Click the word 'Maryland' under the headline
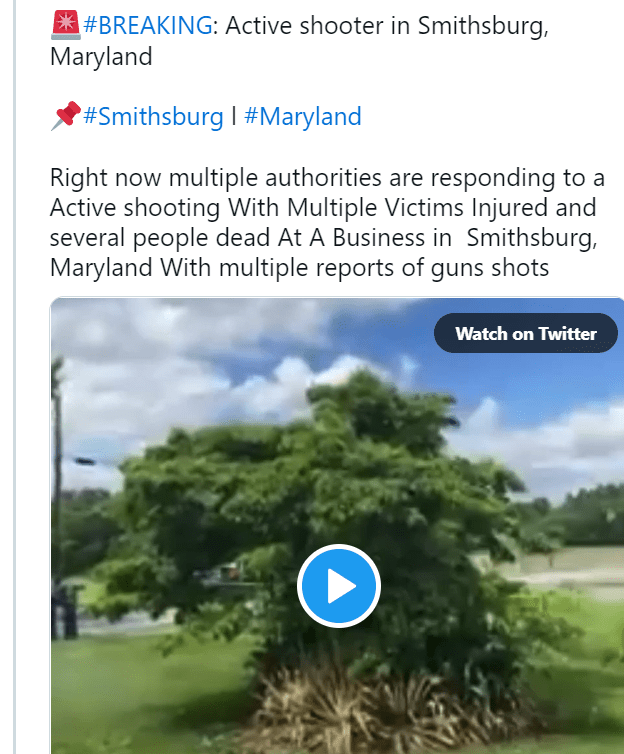 tap(101, 57)
